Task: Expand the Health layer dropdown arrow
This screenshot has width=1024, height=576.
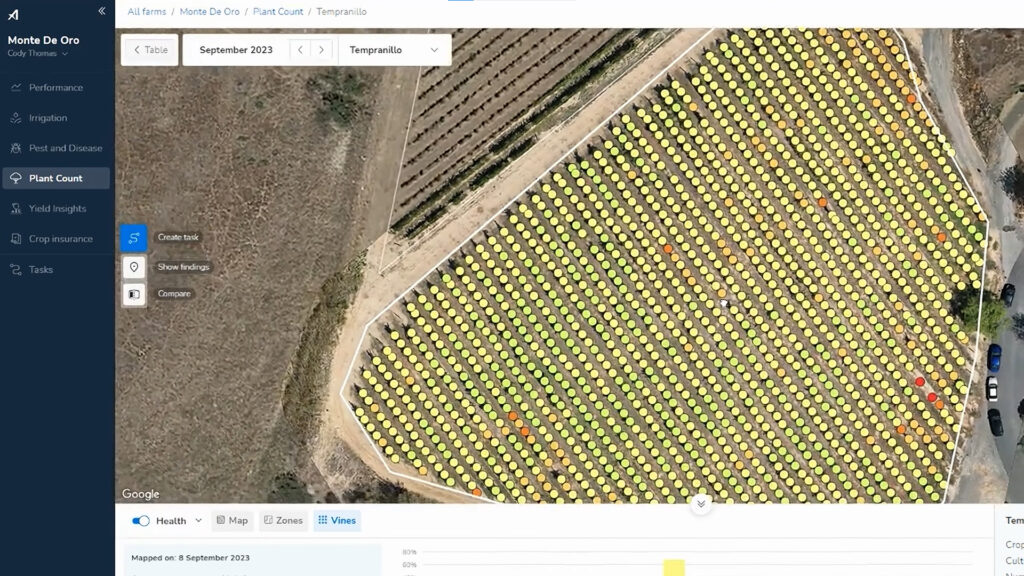Action: pyautogui.click(x=199, y=520)
